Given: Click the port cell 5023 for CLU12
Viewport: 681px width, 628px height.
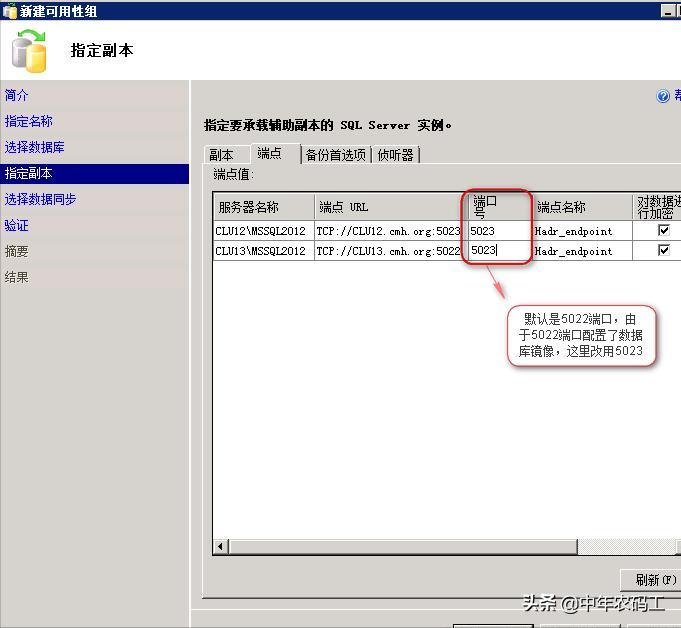Looking at the screenshot, I should click(x=501, y=231).
